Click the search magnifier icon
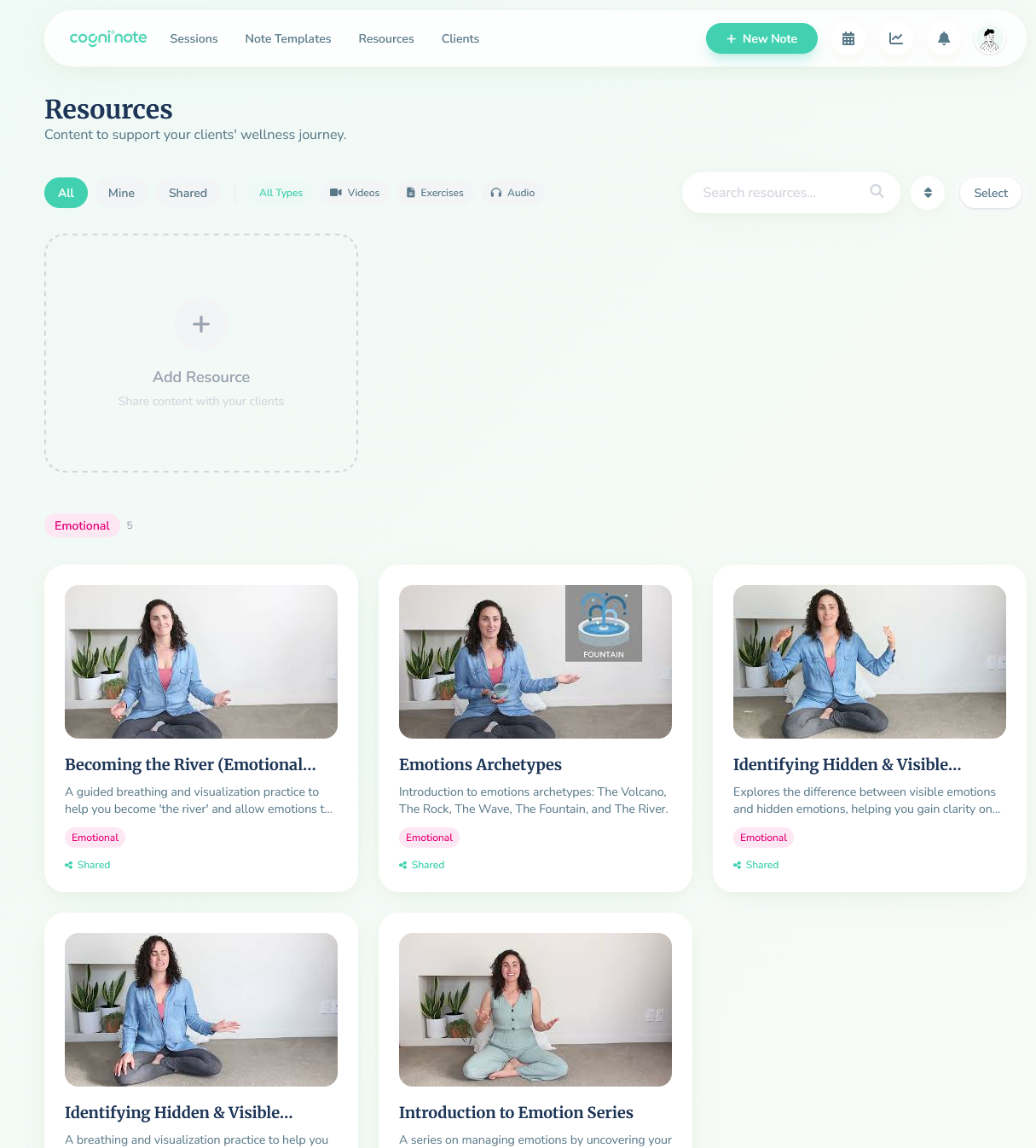This screenshot has width=1036, height=1148. click(877, 192)
